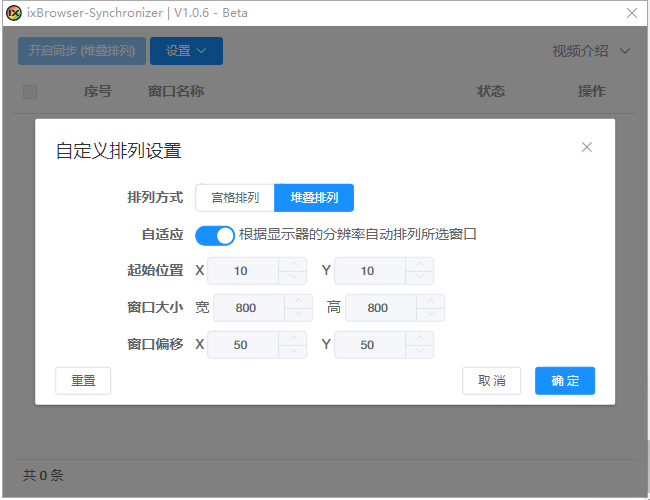
Task: Click the 重置 reset button
Action: point(83,381)
